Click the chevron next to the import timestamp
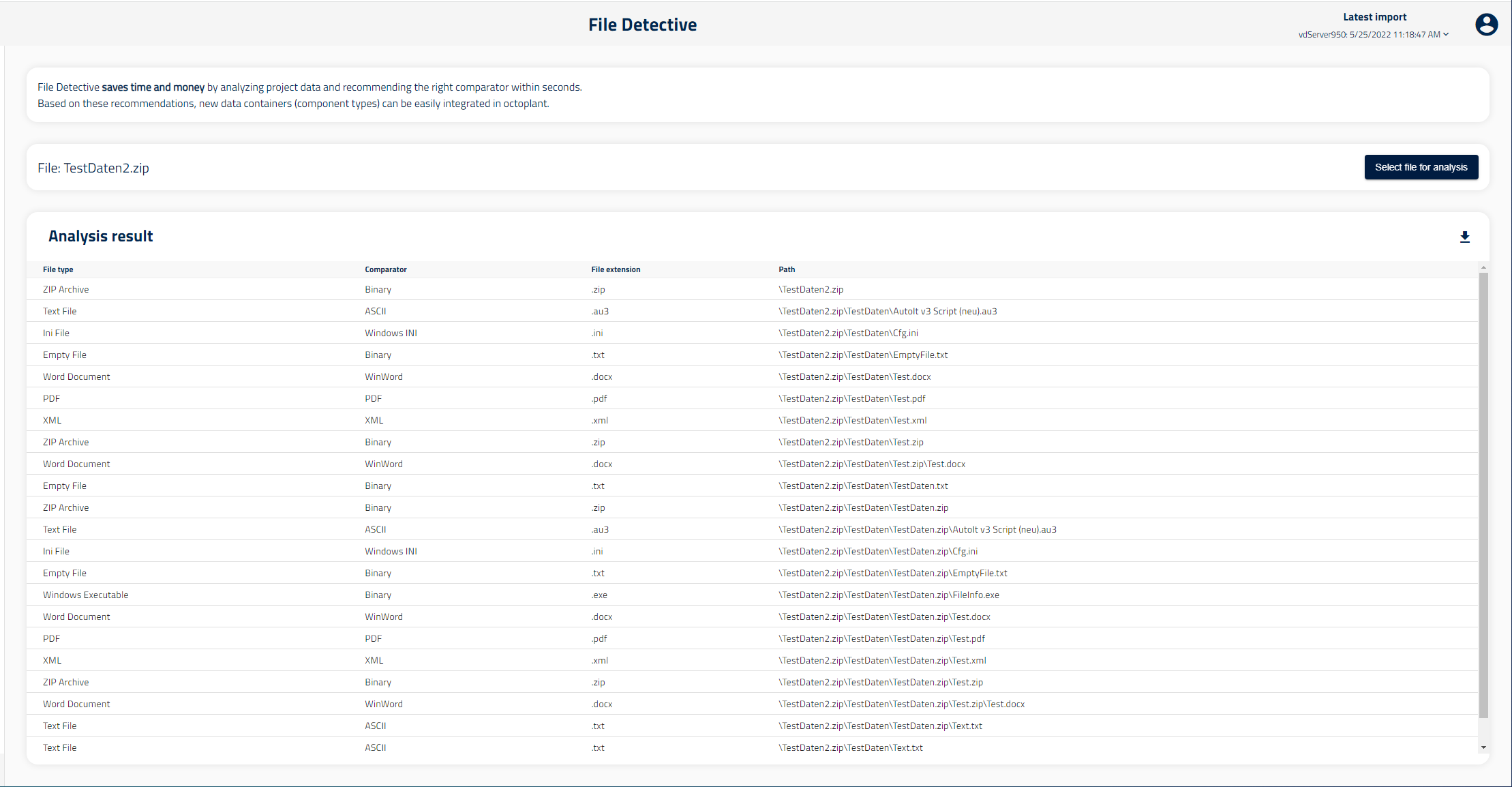This screenshot has height=787, width=1512. point(1445,34)
